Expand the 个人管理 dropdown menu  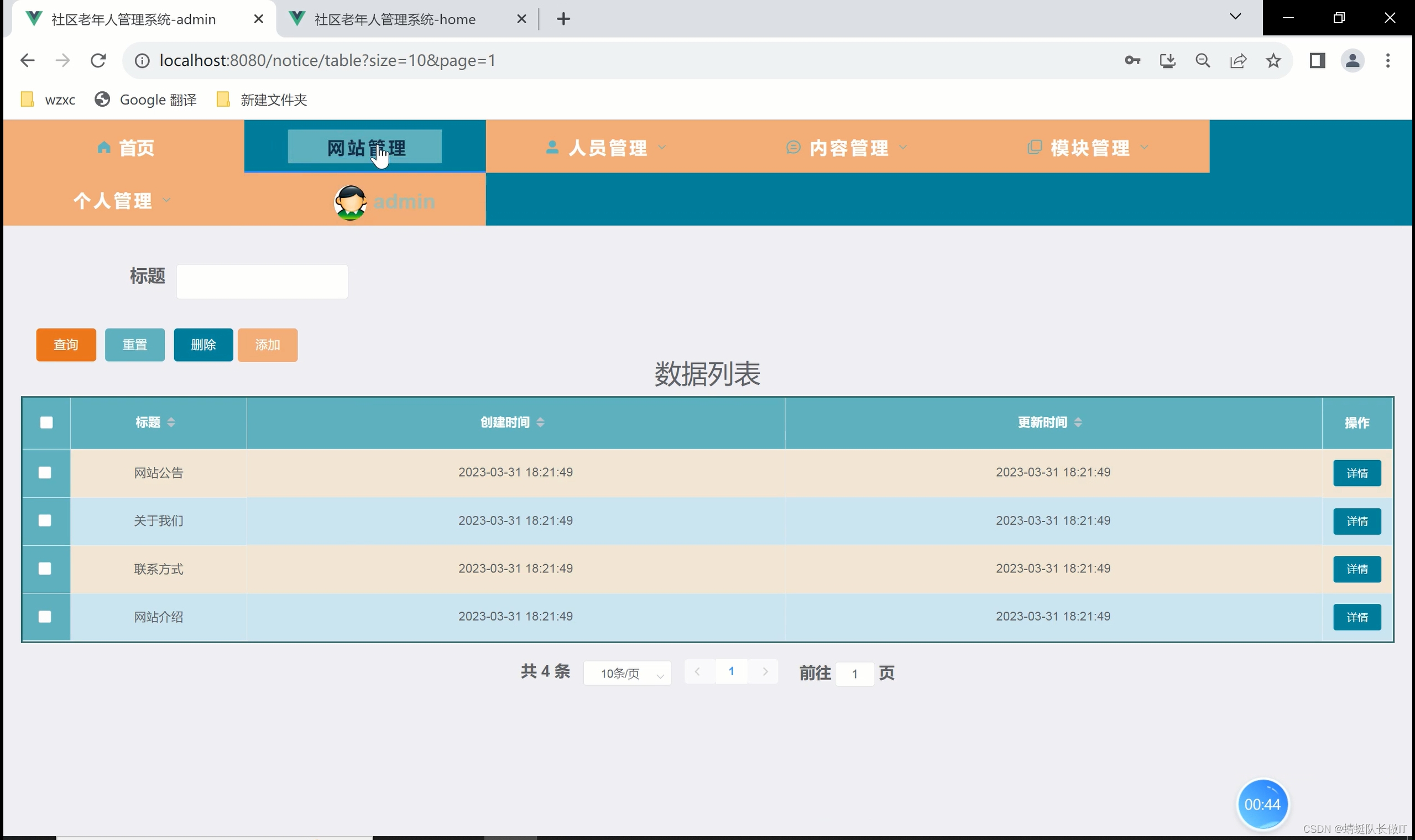click(121, 200)
